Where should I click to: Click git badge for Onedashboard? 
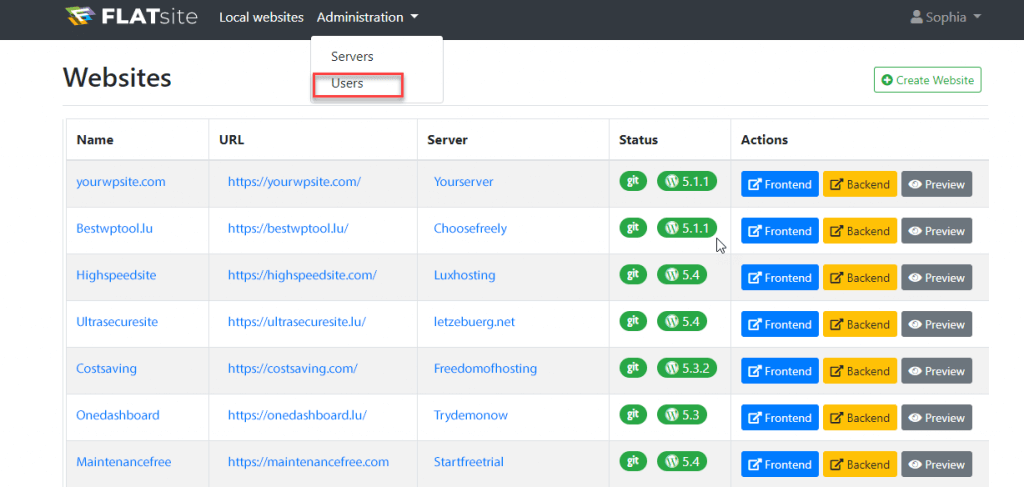point(633,415)
